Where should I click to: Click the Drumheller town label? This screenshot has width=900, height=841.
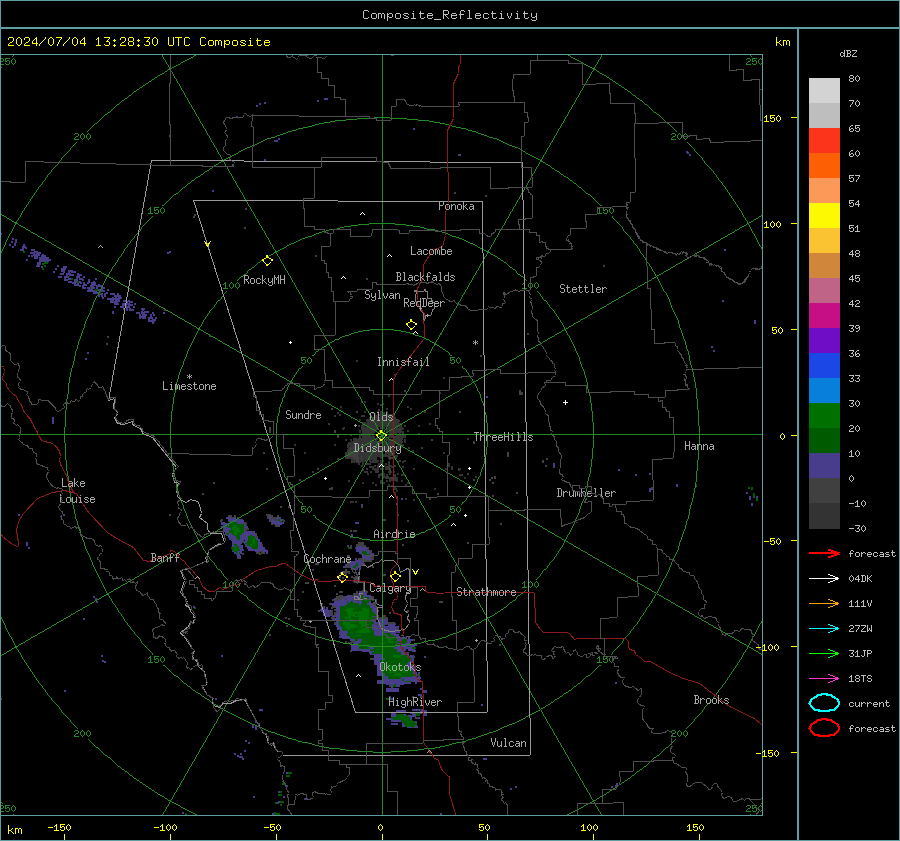point(586,493)
